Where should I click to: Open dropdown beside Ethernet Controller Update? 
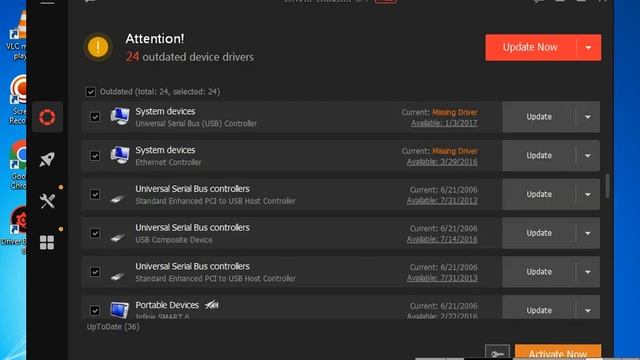(x=588, y=156)
